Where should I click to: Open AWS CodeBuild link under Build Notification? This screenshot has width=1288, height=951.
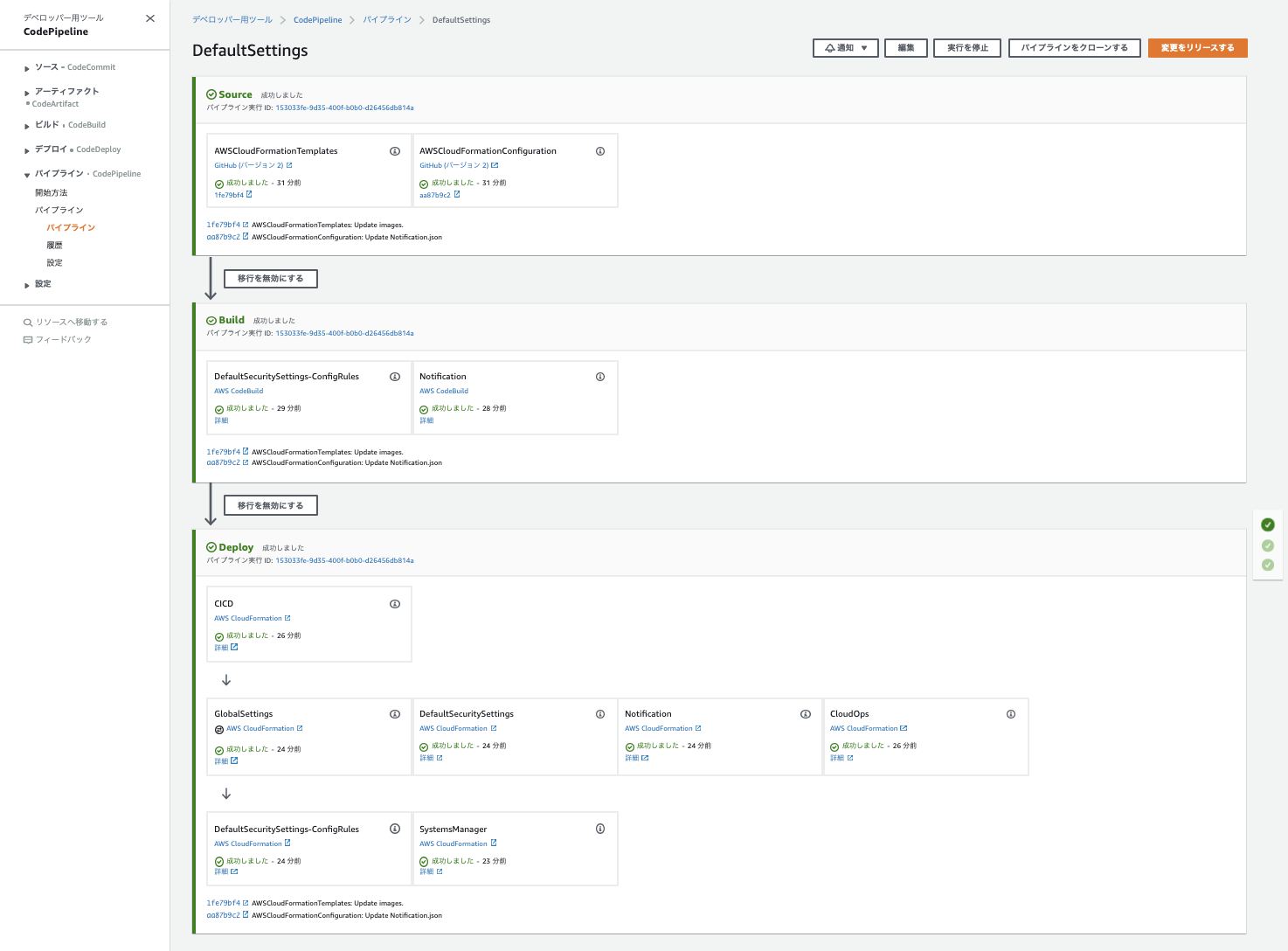444,392
